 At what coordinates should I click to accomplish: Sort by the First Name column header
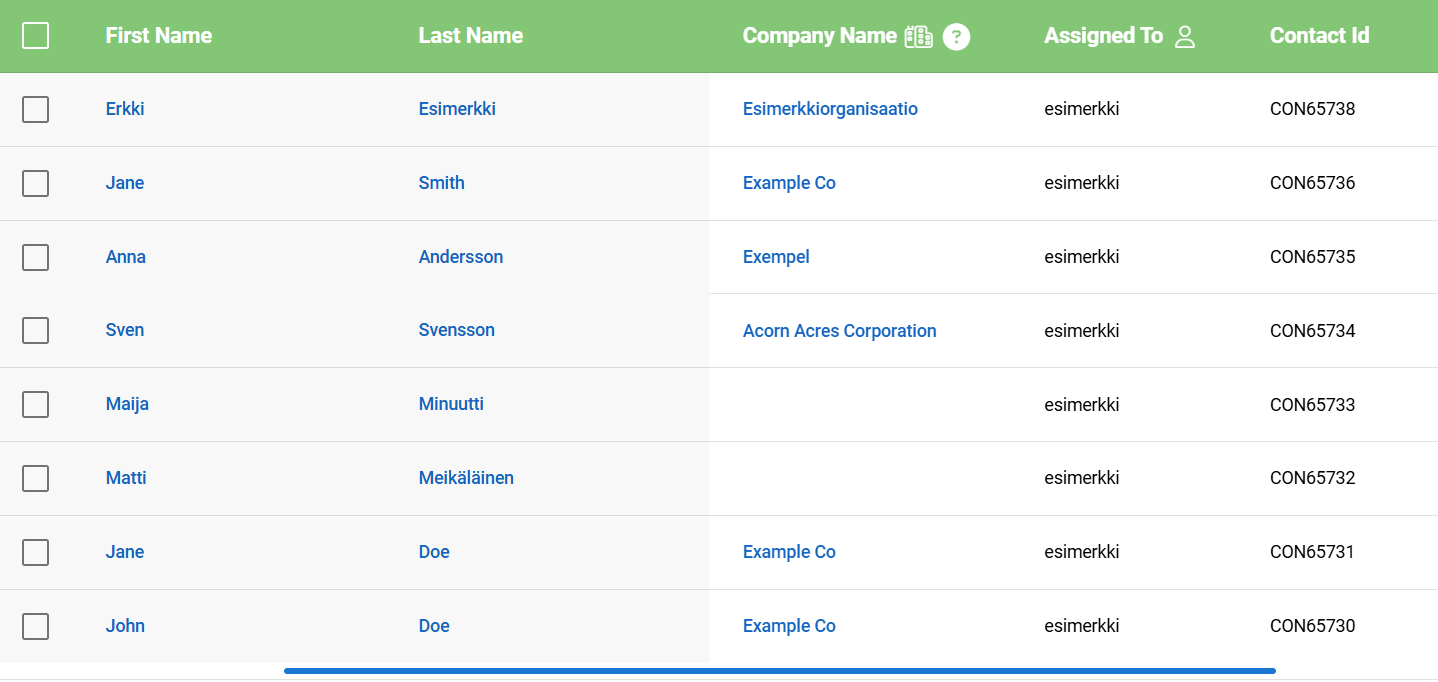click(x=158, y=35)
